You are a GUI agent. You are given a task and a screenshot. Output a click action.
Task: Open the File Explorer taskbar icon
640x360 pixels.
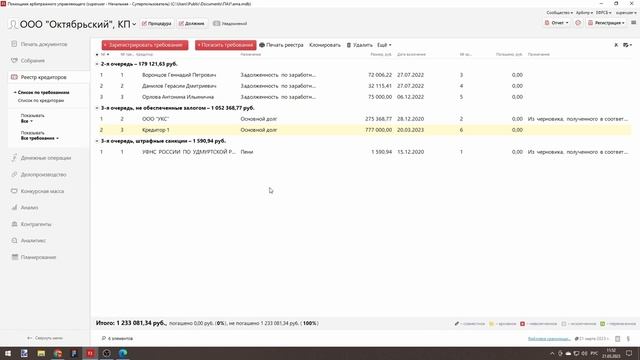coord(41,353)
